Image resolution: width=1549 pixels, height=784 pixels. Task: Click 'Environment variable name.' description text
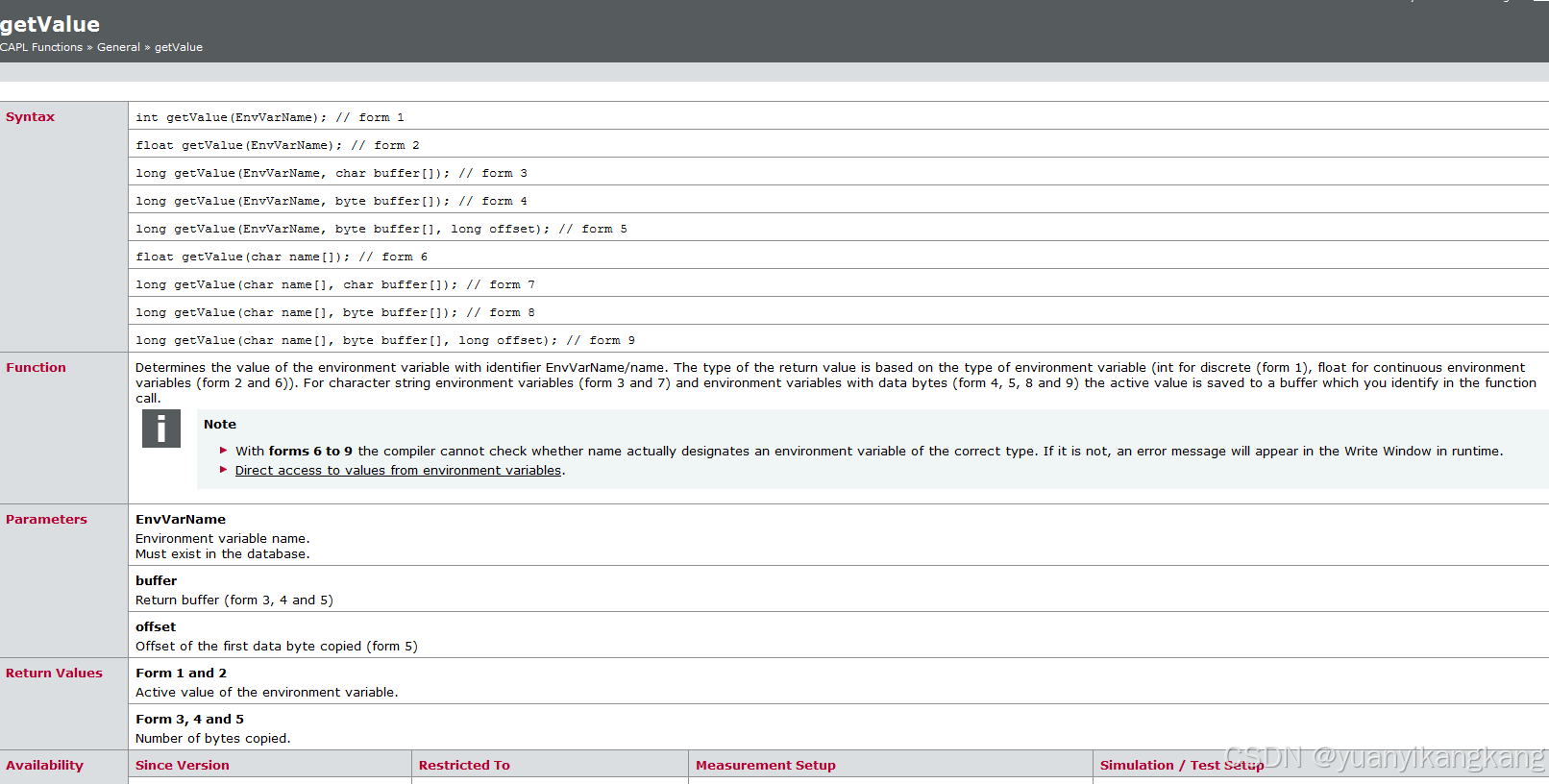click(223, 539)
